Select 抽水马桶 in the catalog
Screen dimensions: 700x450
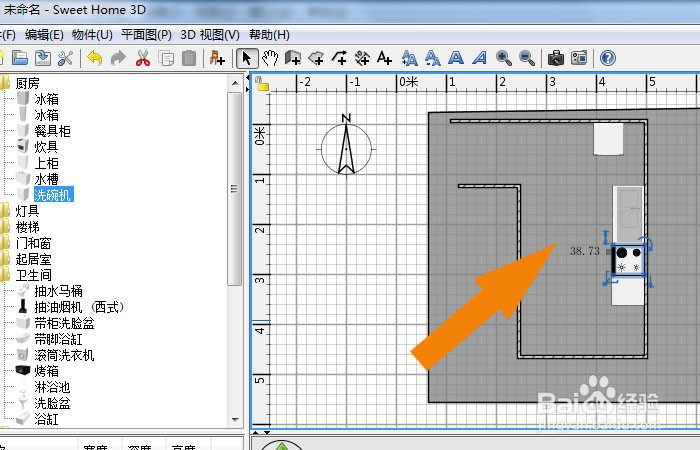click(58, 291)
